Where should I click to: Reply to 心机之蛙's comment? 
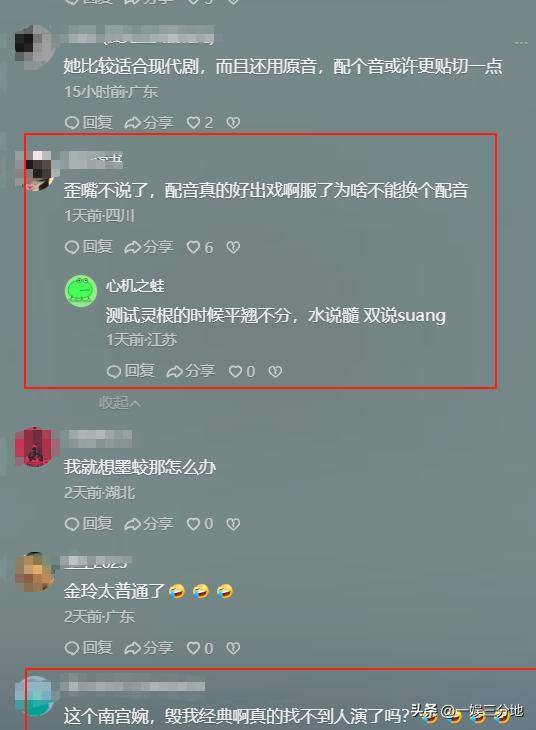pyautogui.click(x=130, y=371)
